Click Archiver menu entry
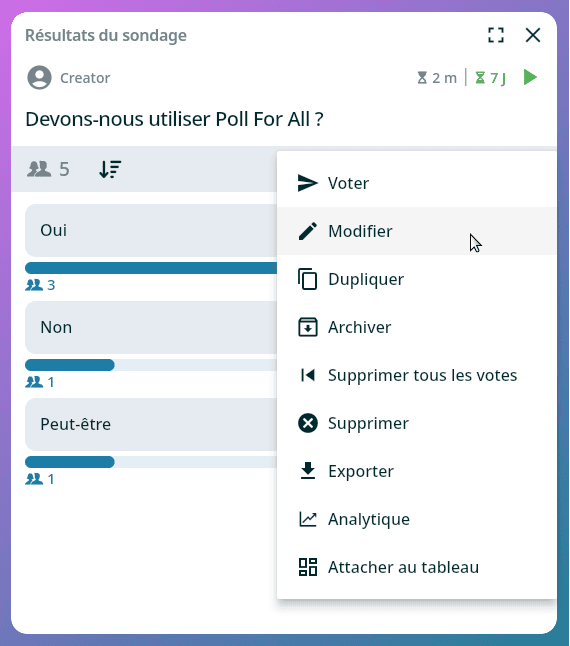Screen dimensions: 570x646 [417, 327]
